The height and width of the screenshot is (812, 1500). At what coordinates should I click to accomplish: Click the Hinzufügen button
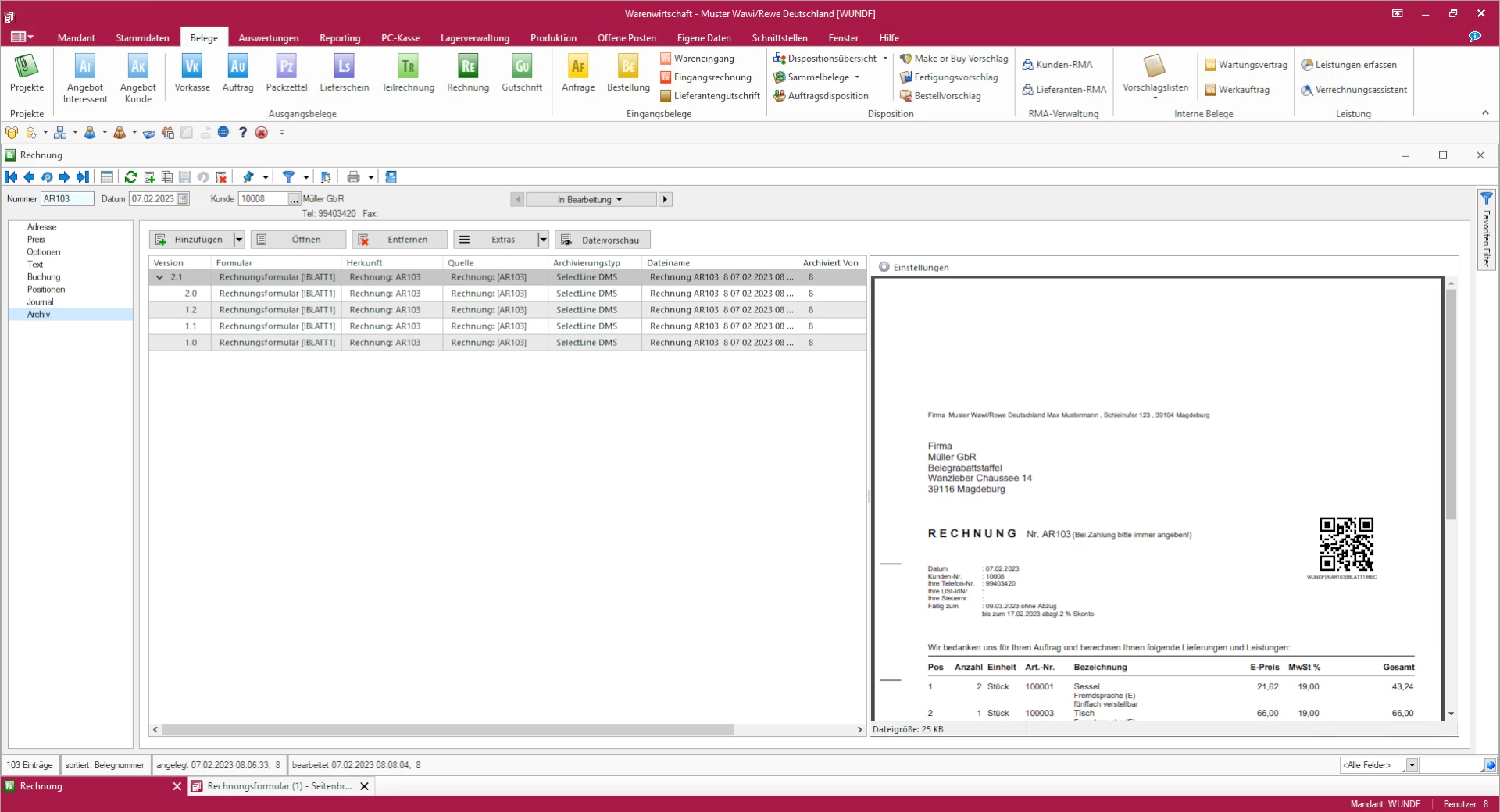point(191,240)
